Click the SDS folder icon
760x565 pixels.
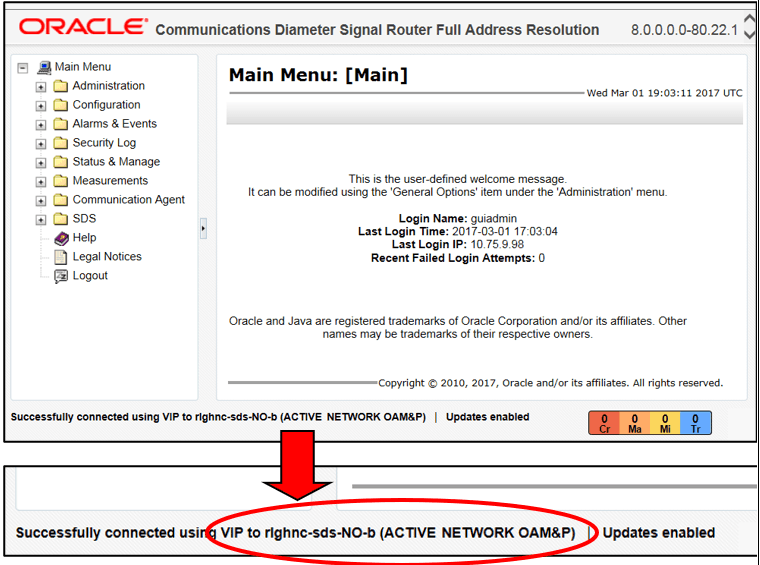click(x=61, y=219)
